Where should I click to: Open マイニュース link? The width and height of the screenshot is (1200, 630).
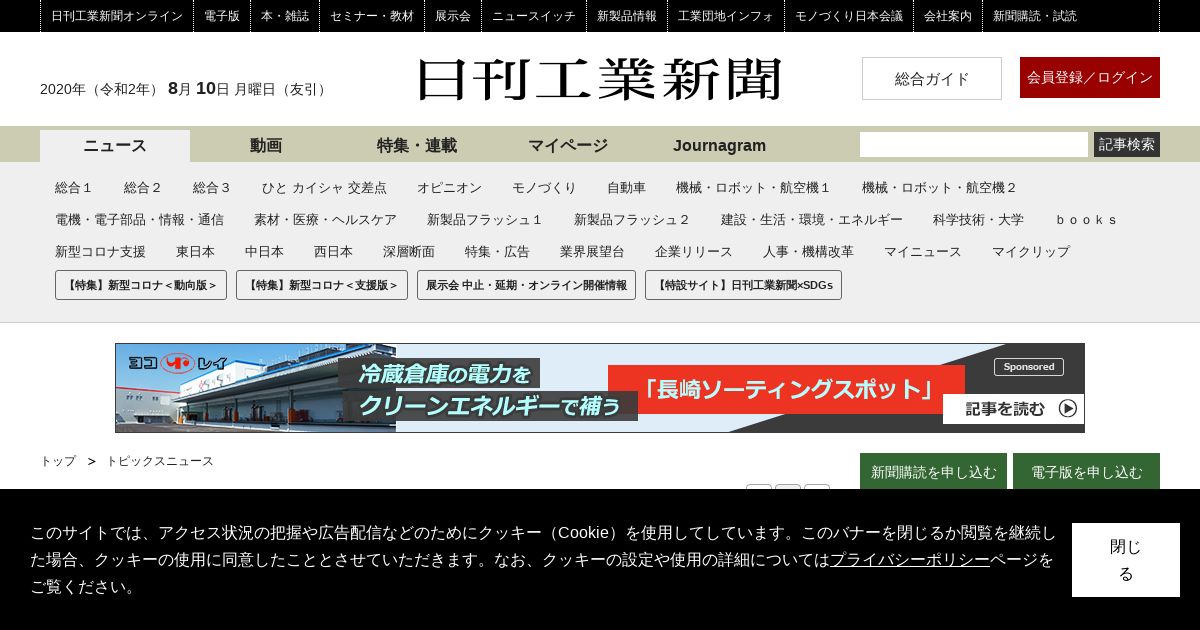click(923, 252)
